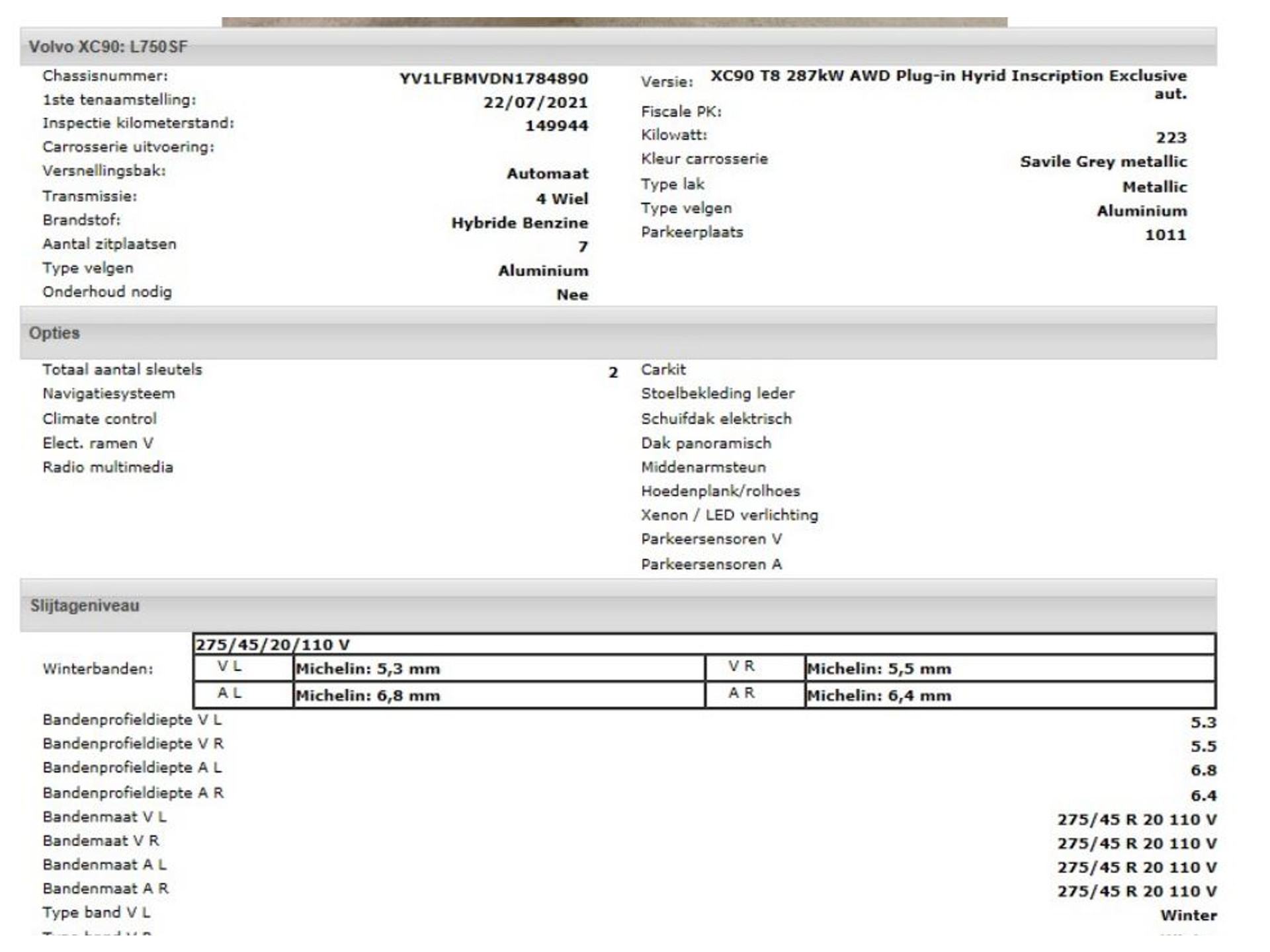Click the Slijtageniveau section header
This screenshot has width=1270, height=952.
click(618, 606)
